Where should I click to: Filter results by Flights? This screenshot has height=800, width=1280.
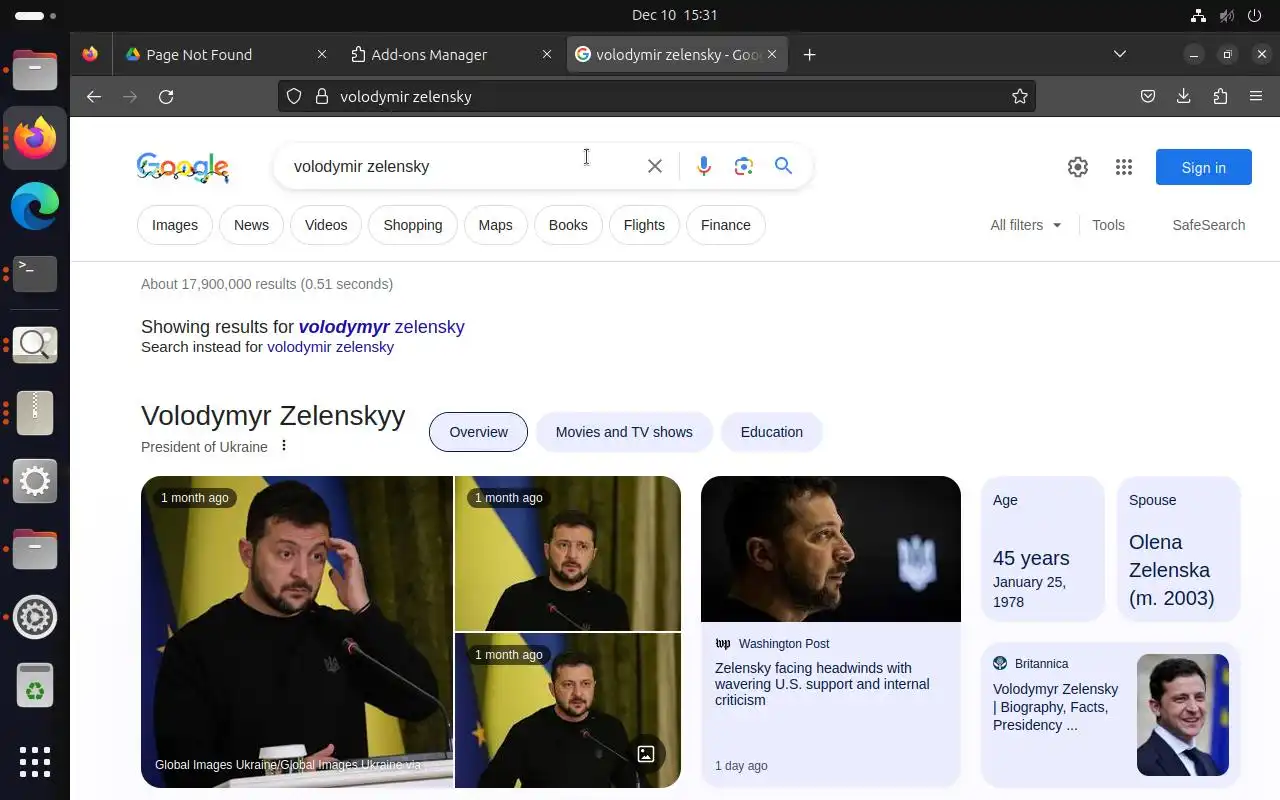click(x=644, y=225)
